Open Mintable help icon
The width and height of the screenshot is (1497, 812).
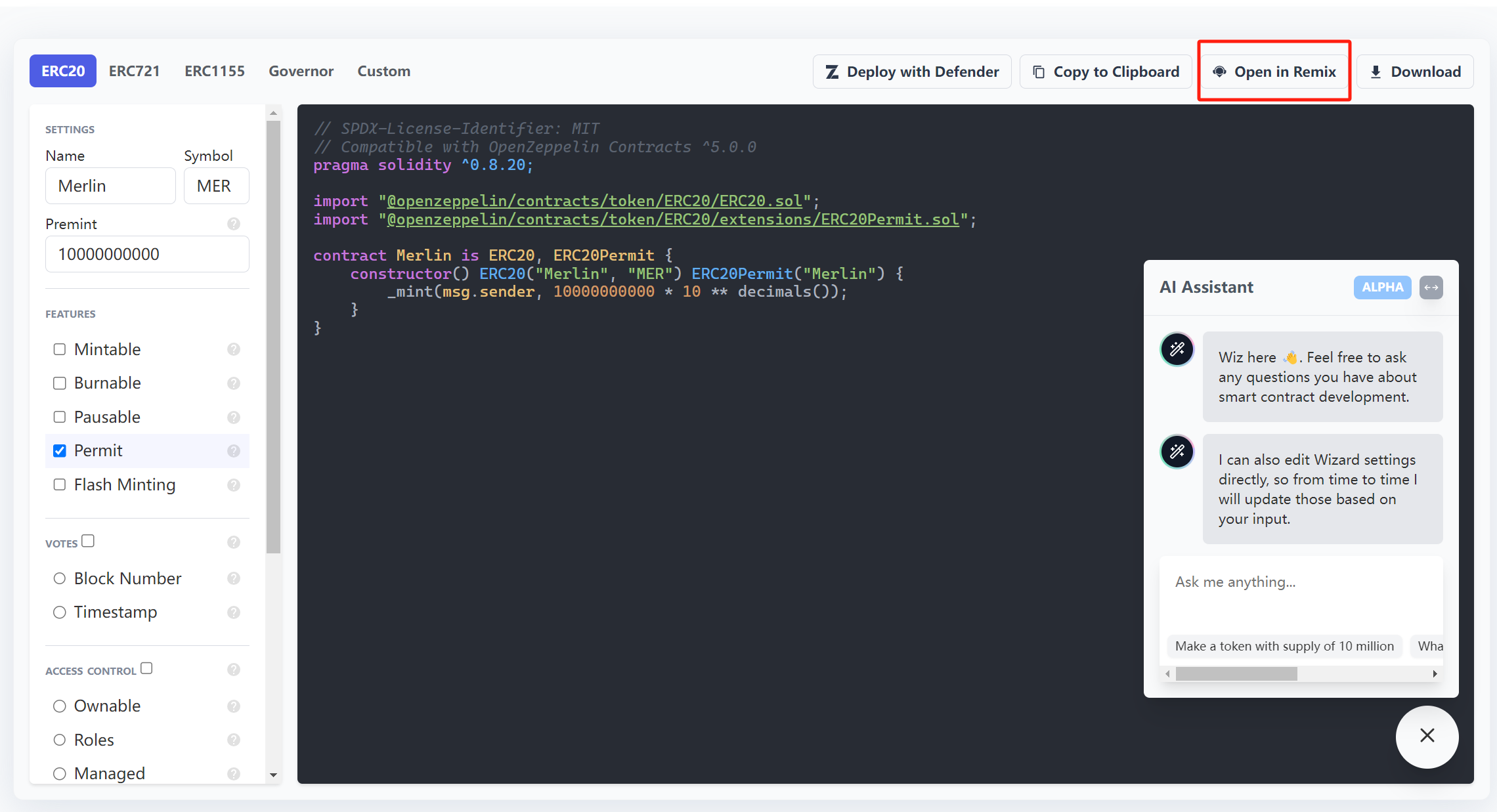[234, 349]
